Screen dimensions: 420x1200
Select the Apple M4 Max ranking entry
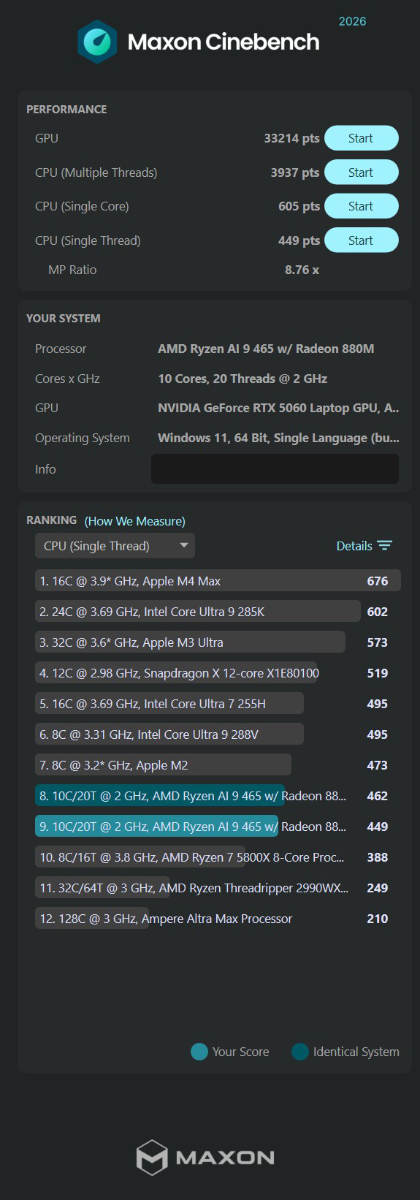point(217,581)
